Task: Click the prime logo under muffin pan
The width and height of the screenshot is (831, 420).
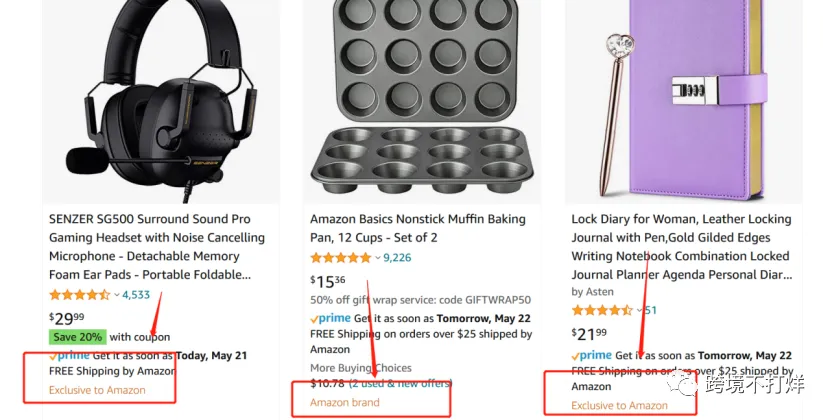Action: coord(330,319)
